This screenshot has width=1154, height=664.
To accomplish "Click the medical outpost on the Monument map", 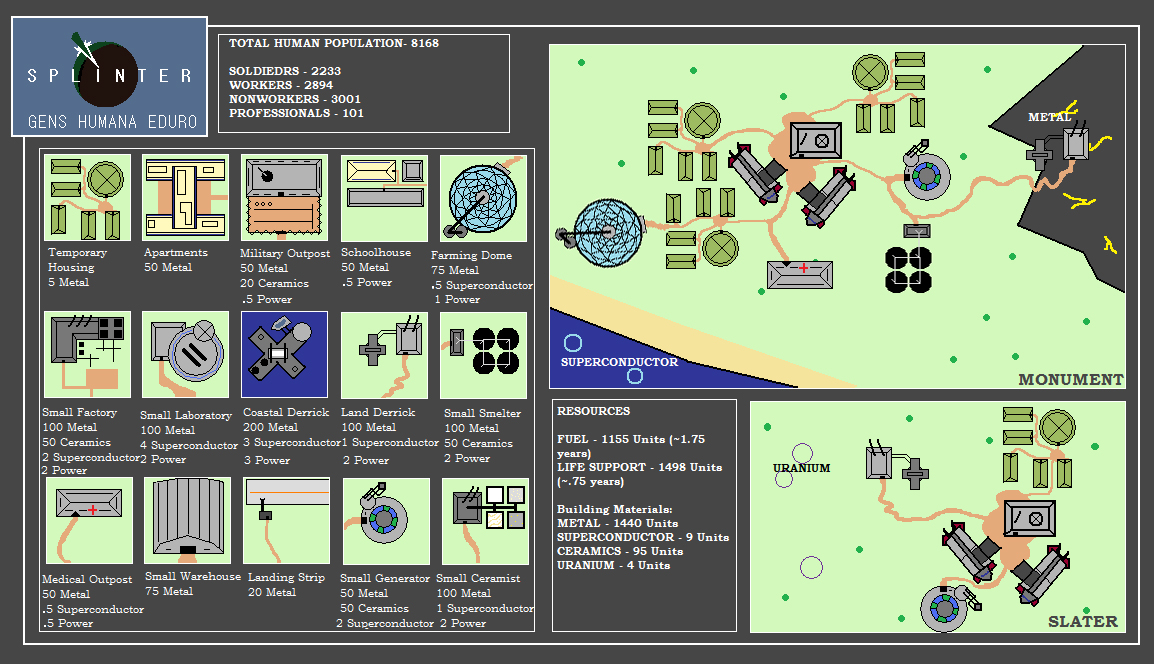I will (799, 275).
